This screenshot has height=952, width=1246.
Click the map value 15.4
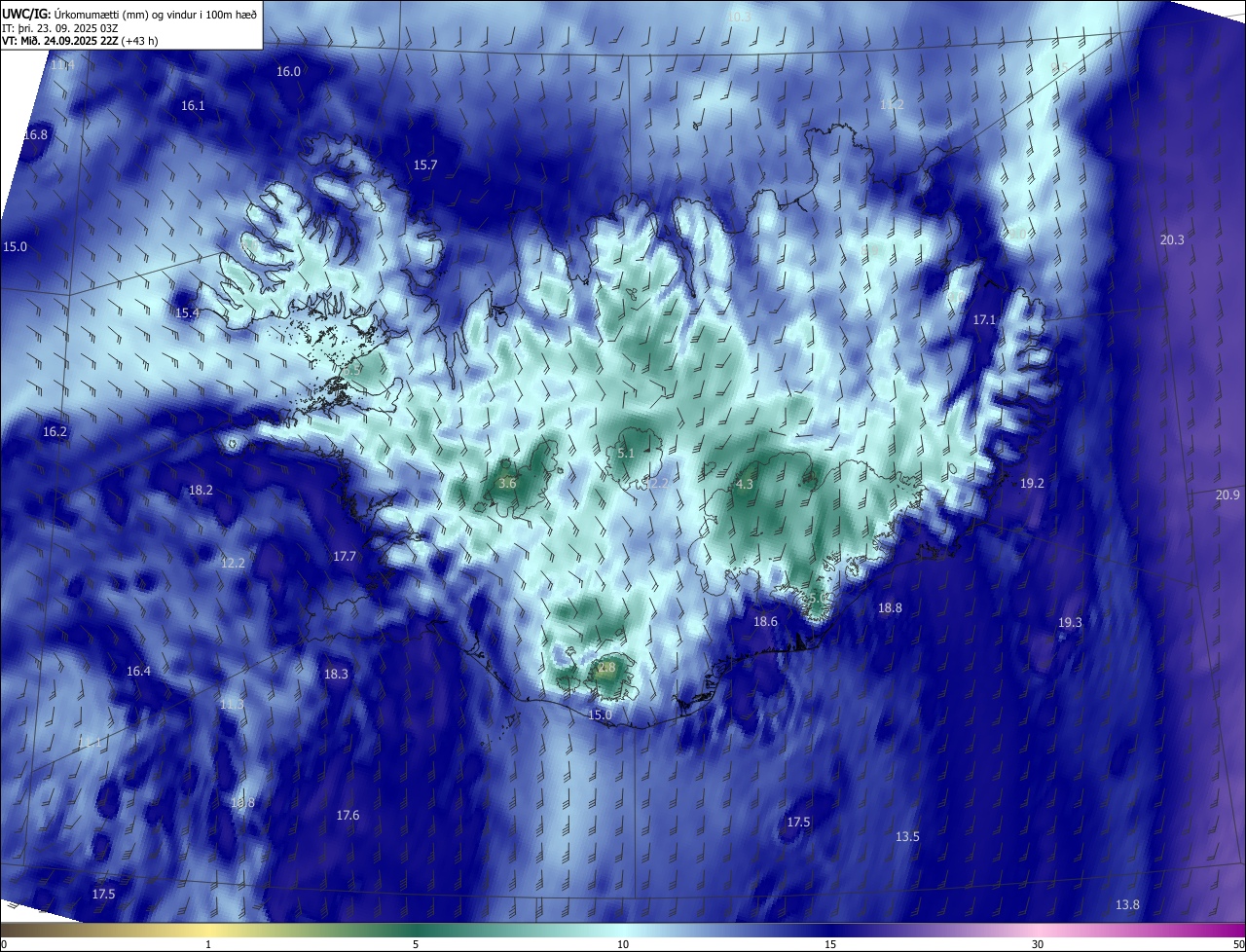(187, 312)
